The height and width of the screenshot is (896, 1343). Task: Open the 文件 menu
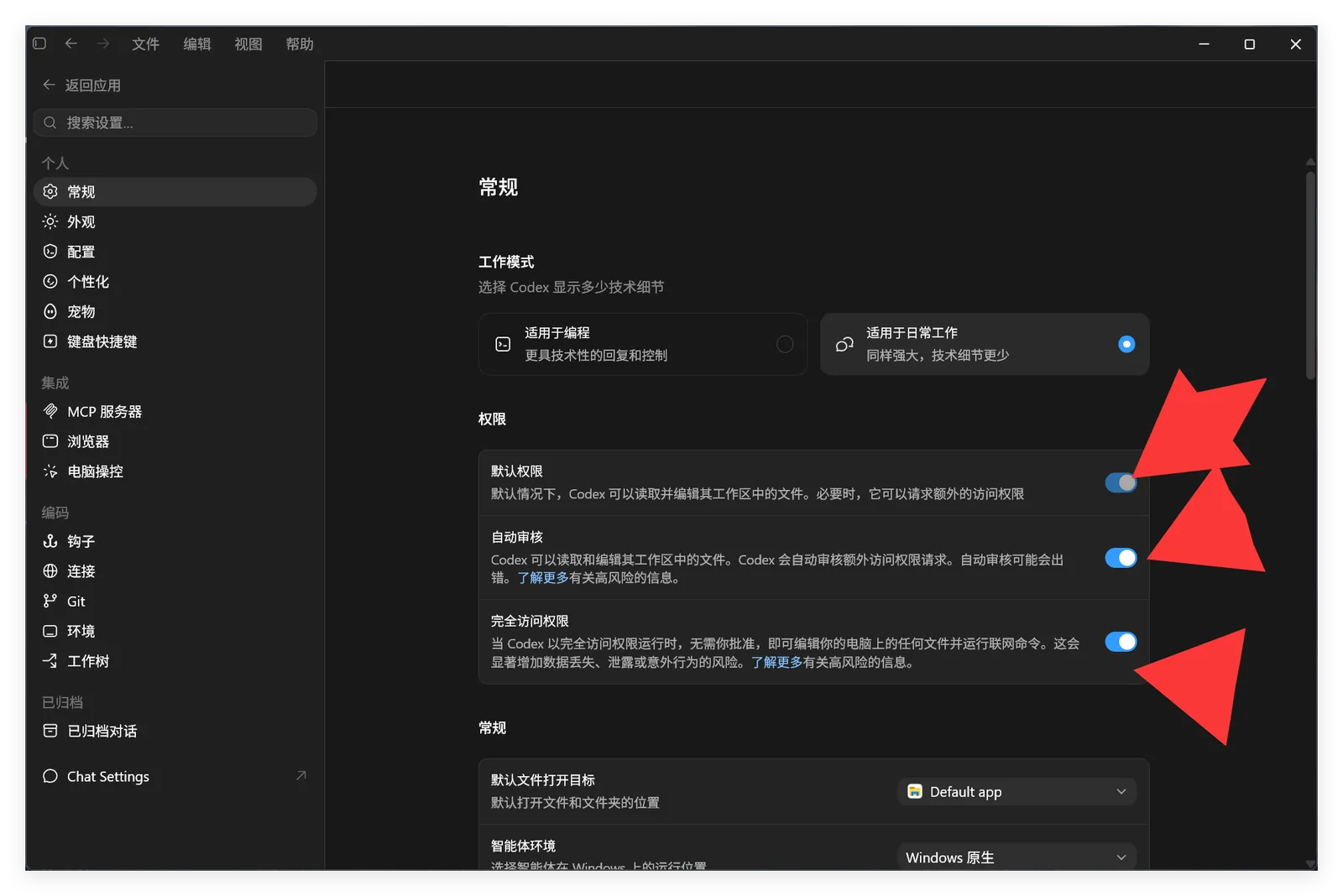coord(145,44)
